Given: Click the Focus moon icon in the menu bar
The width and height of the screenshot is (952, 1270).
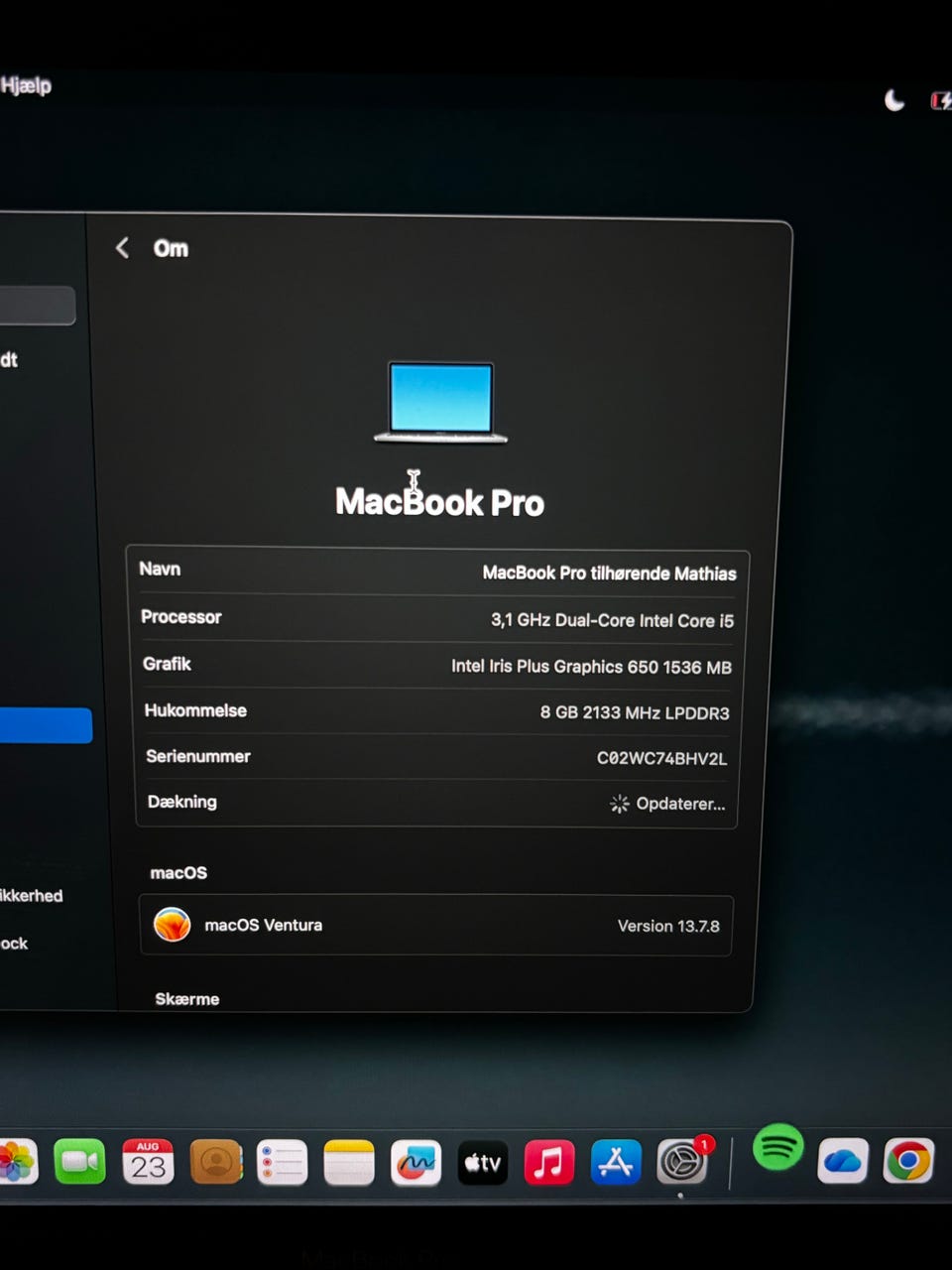Looking at the screenshot, I should 894,100.
